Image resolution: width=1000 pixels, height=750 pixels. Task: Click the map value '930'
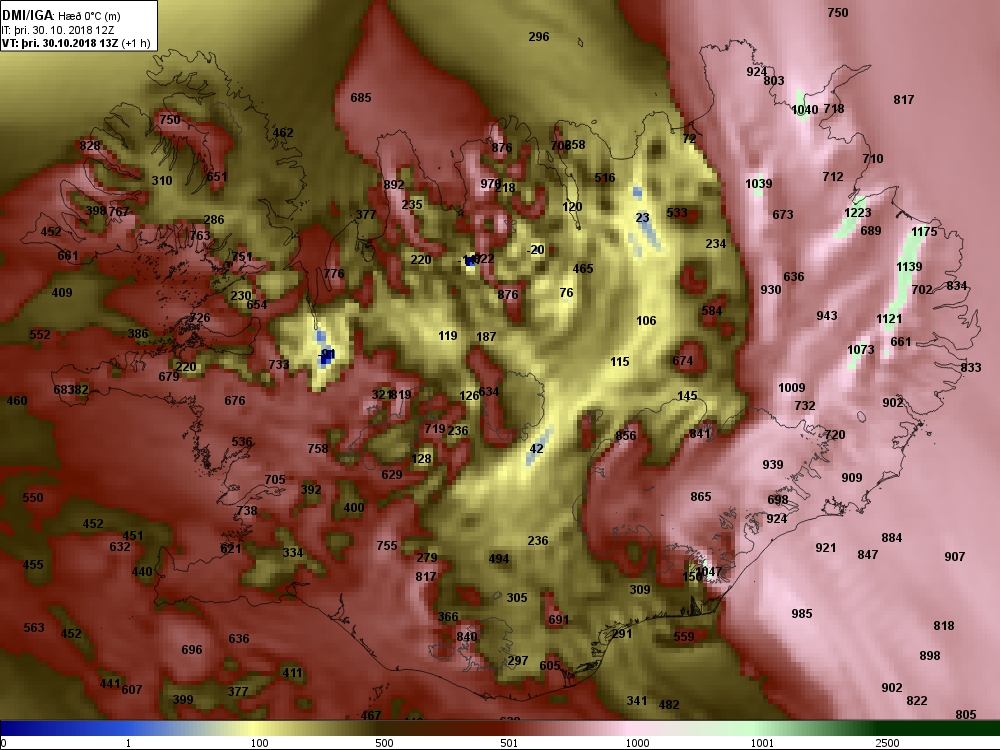(771, 290)
